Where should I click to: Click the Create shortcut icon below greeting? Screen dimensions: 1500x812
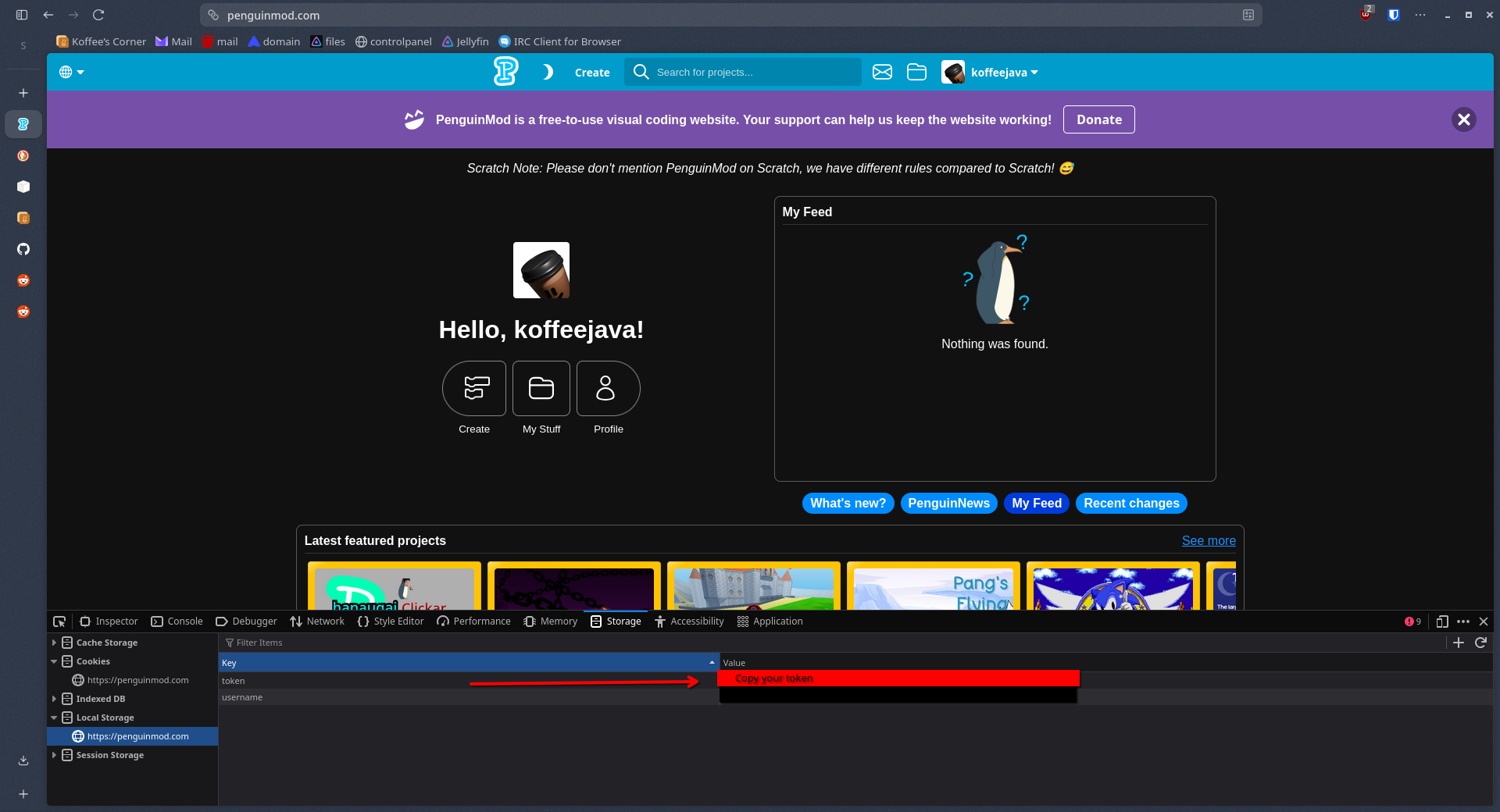click(474, 388)
